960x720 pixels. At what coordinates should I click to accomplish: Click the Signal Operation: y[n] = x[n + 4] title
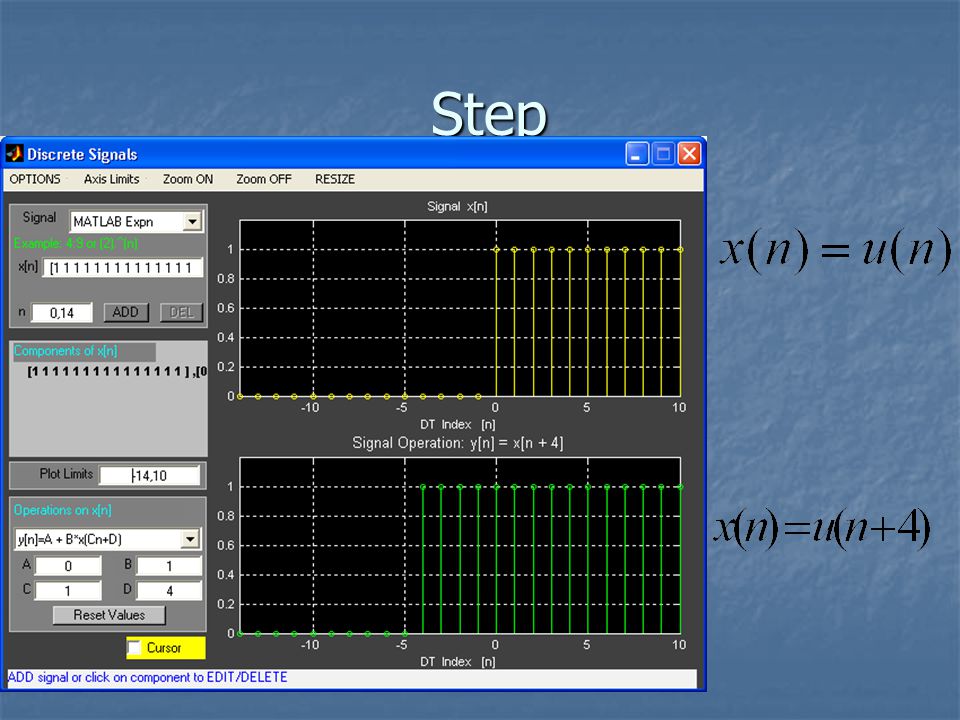[x=457, y=443]
